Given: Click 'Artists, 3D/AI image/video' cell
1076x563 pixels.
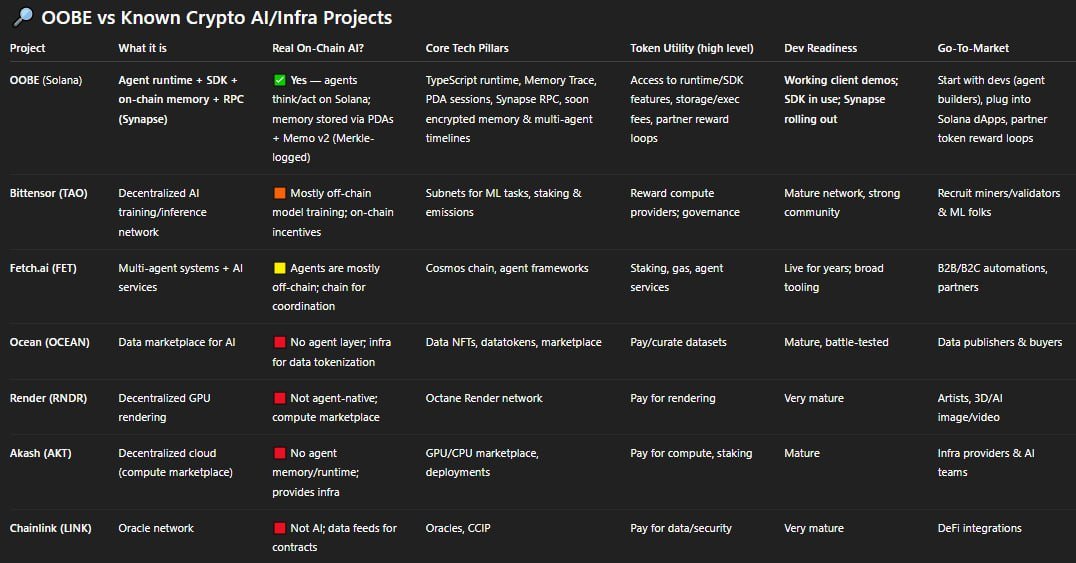Looking at the screenshot, I should tap(970, 408).
